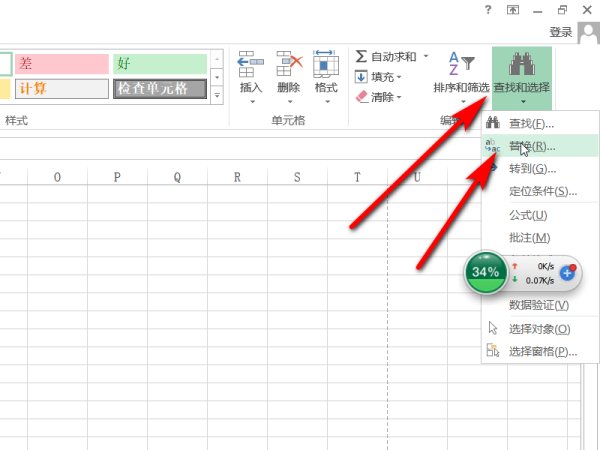Choose Go To (G) menu item
600x450 pixels.
click(540, 168)
